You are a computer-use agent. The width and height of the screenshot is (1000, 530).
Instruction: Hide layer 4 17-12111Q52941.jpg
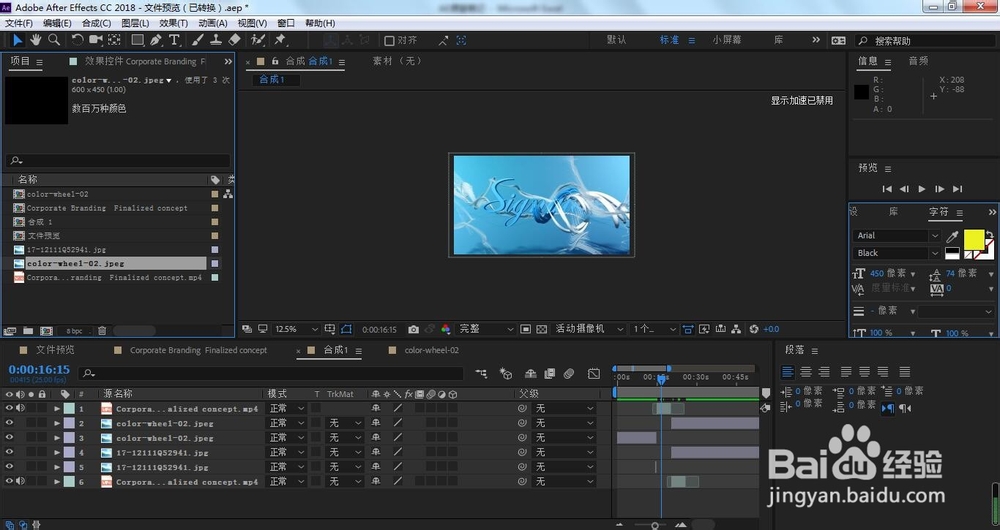(x=9, y=452)
